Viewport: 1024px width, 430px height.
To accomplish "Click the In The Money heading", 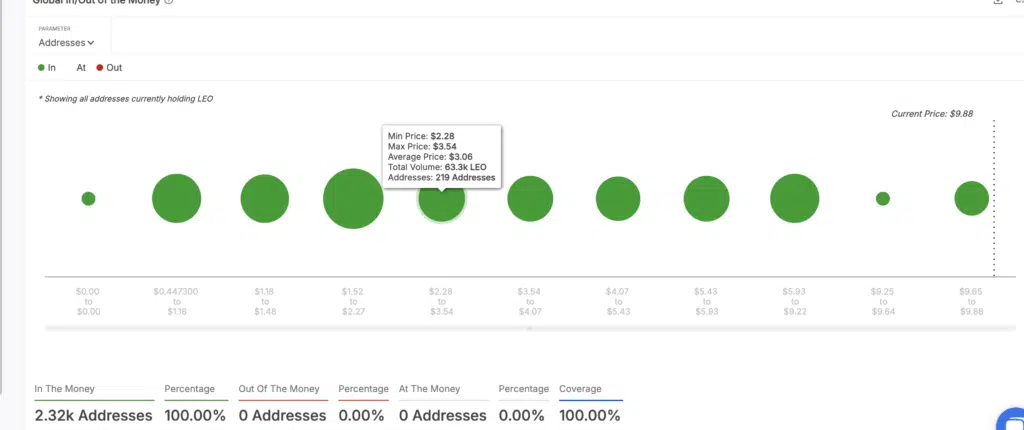I will pyautogui.click(x=65, y=389).
